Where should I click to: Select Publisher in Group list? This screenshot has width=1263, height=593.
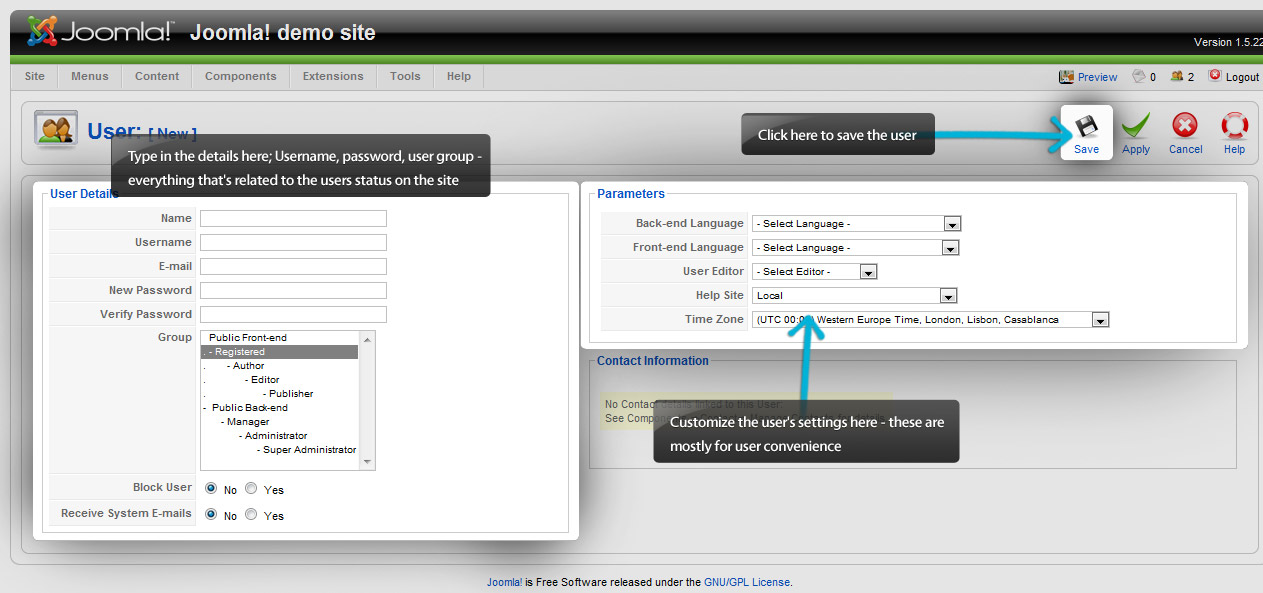[x=279, y=394]
